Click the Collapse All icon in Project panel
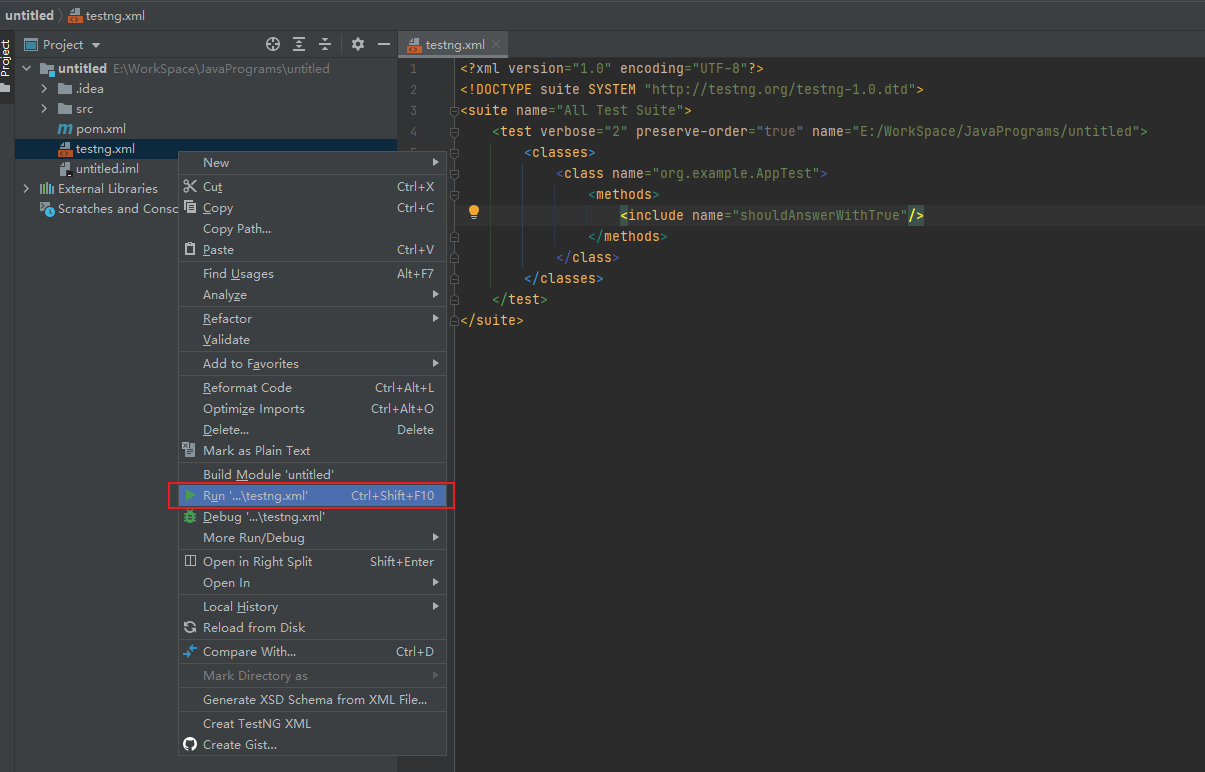Screen dimensions: 1205x772 (x=325, y=44)
